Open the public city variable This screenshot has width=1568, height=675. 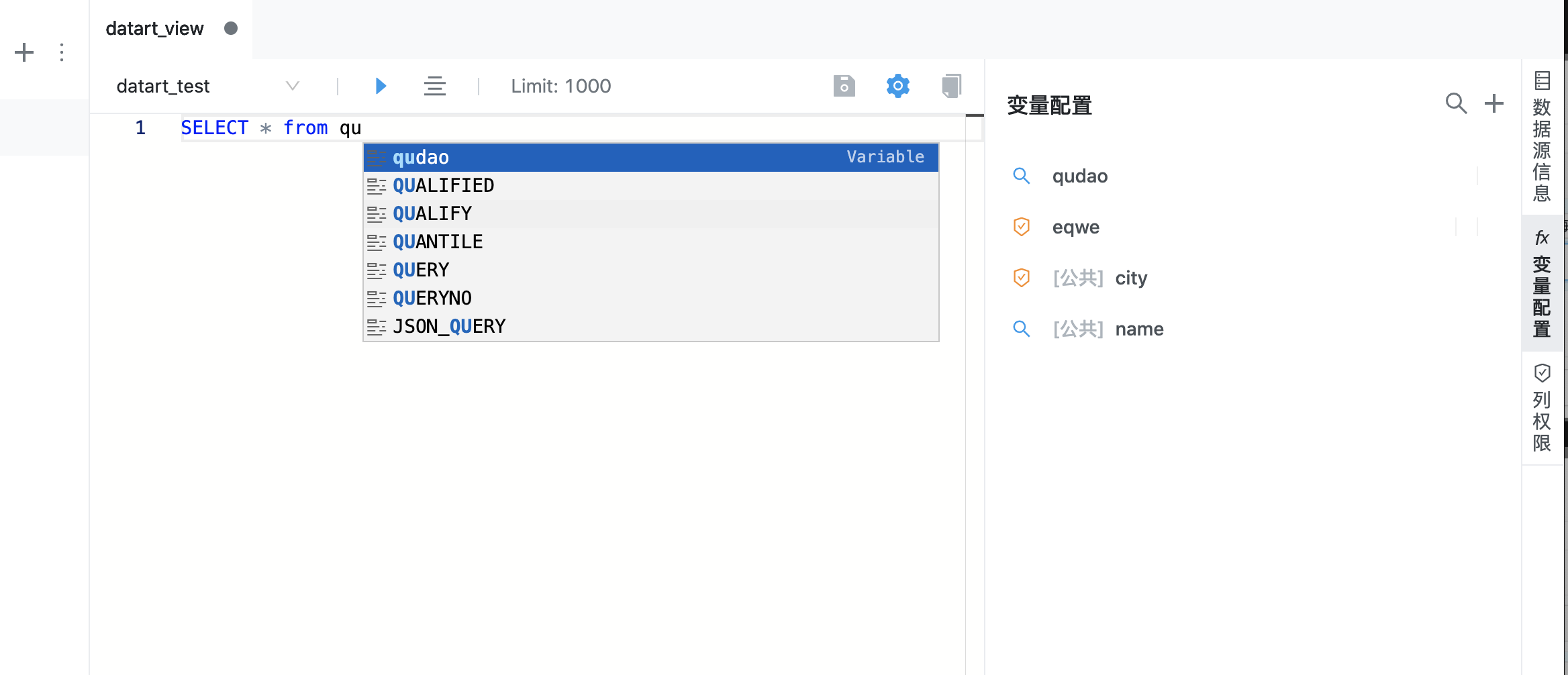(x=1130, y=278)
